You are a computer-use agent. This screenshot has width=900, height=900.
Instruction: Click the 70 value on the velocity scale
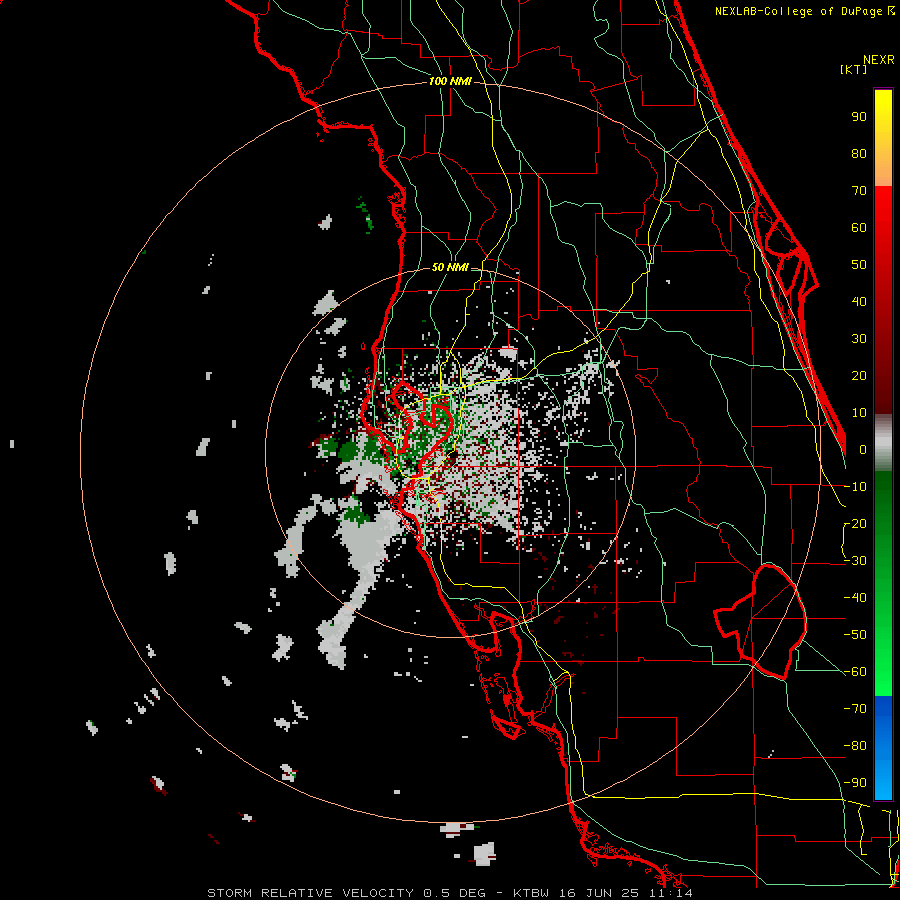[859, 191]
